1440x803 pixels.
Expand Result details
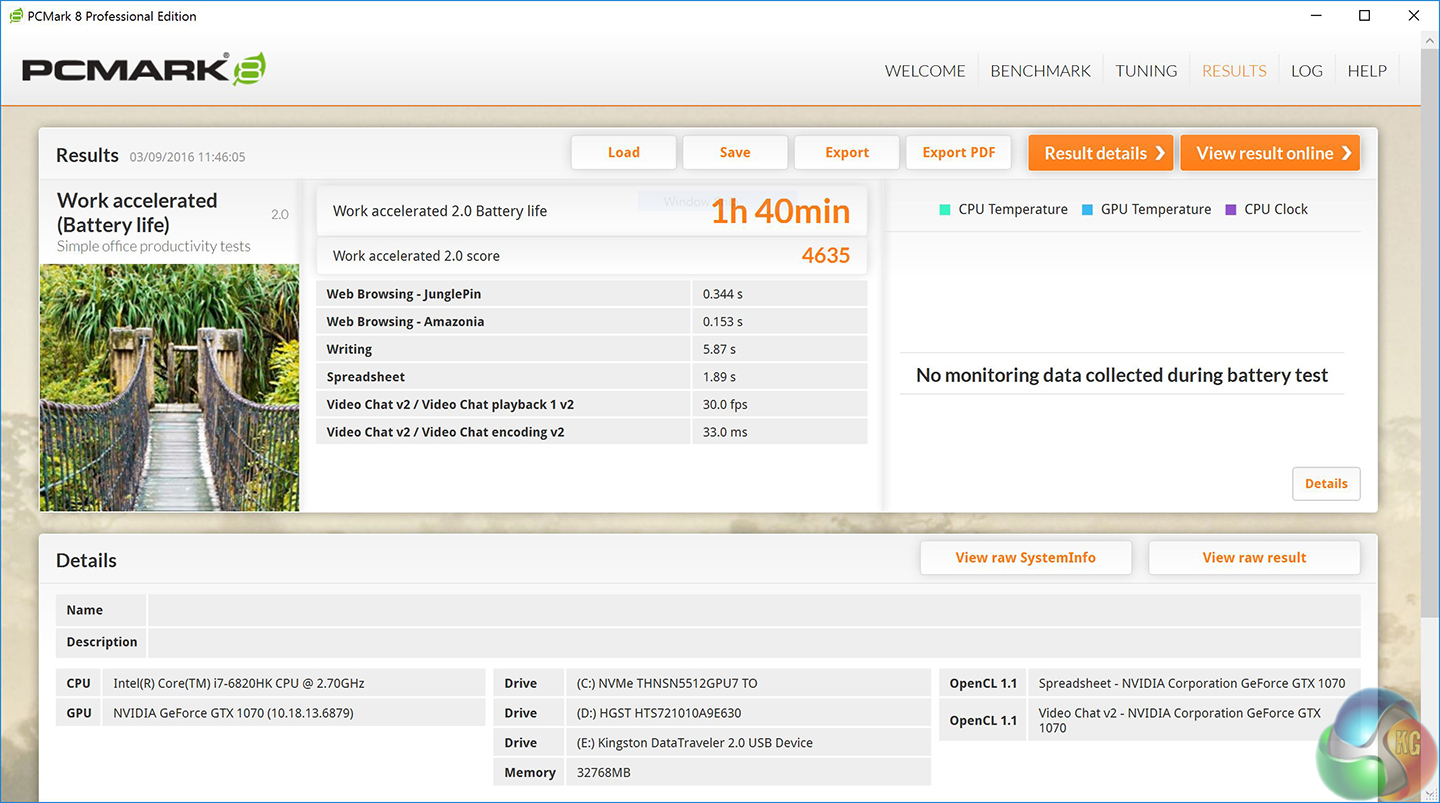[x=1100, y=153]
